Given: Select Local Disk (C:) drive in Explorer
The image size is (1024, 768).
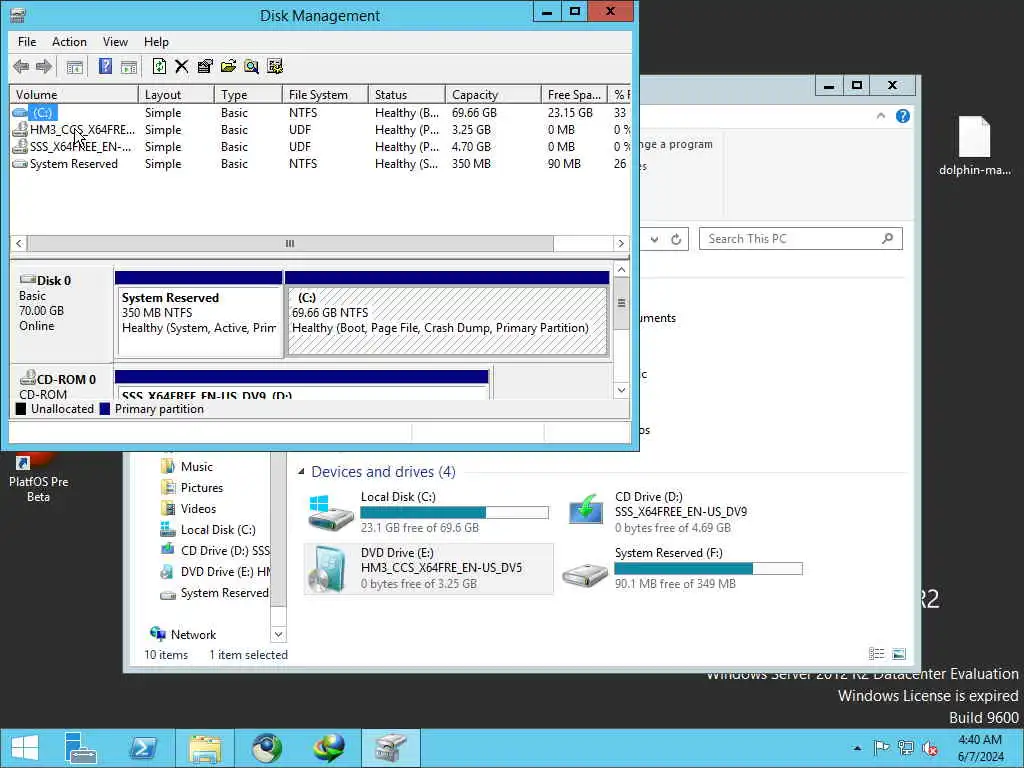Looking at the screenshot, I should click(x=428, y=513).
